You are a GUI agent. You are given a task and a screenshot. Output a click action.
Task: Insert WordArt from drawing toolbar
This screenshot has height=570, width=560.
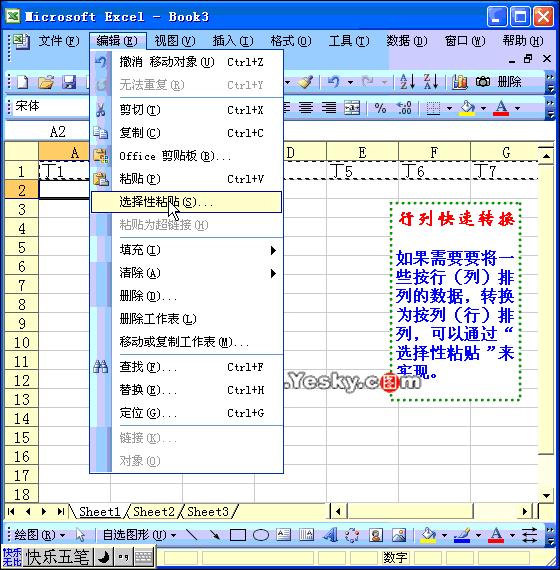coord(330,535)
